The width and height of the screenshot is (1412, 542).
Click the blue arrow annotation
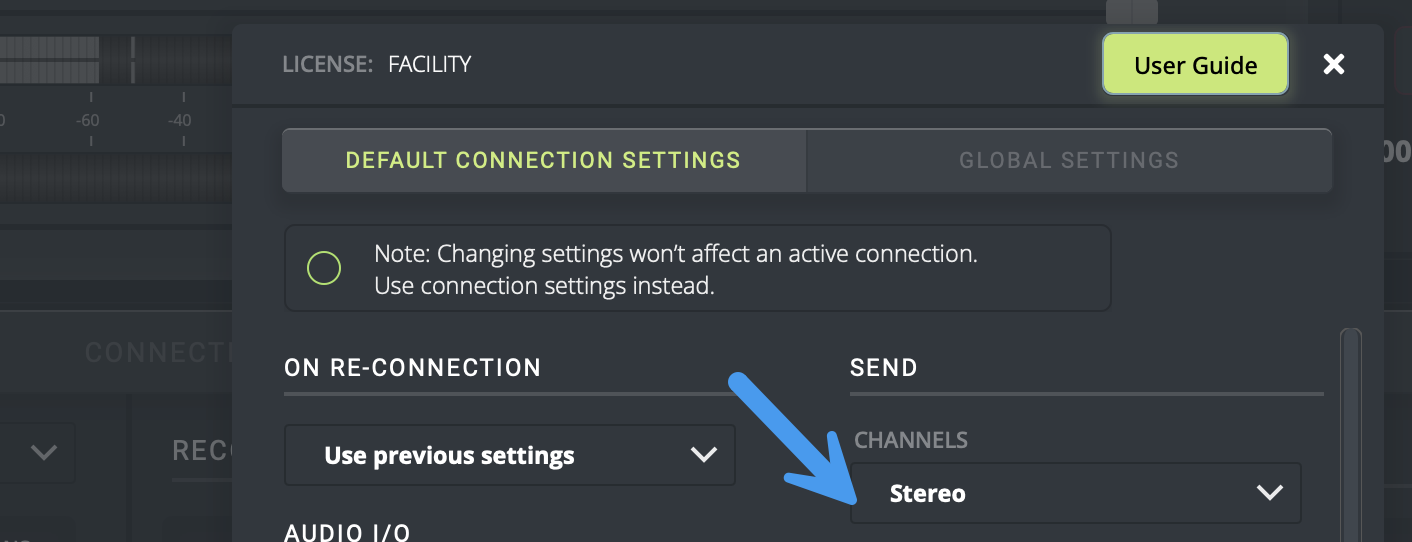[790, 438]
